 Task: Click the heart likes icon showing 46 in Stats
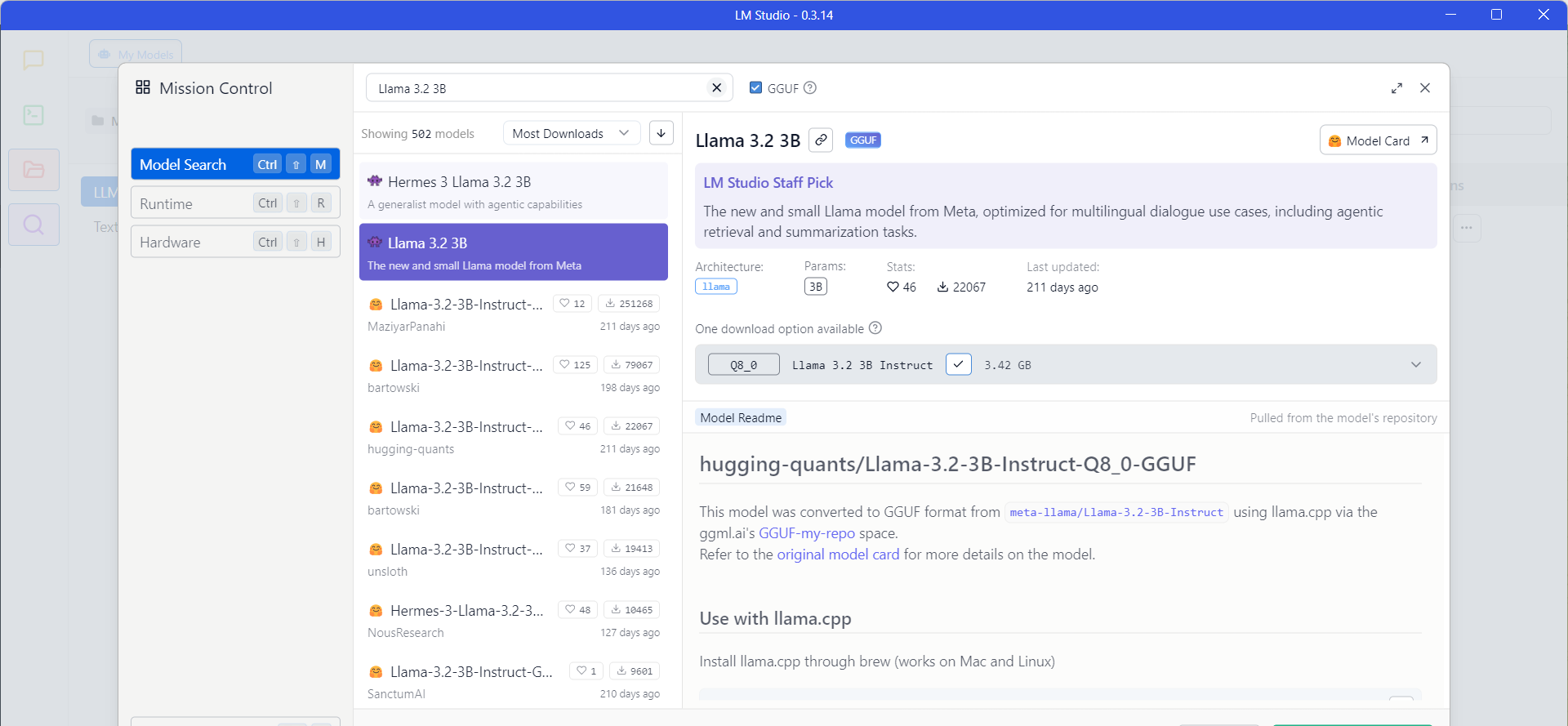(x=893, y=287)
